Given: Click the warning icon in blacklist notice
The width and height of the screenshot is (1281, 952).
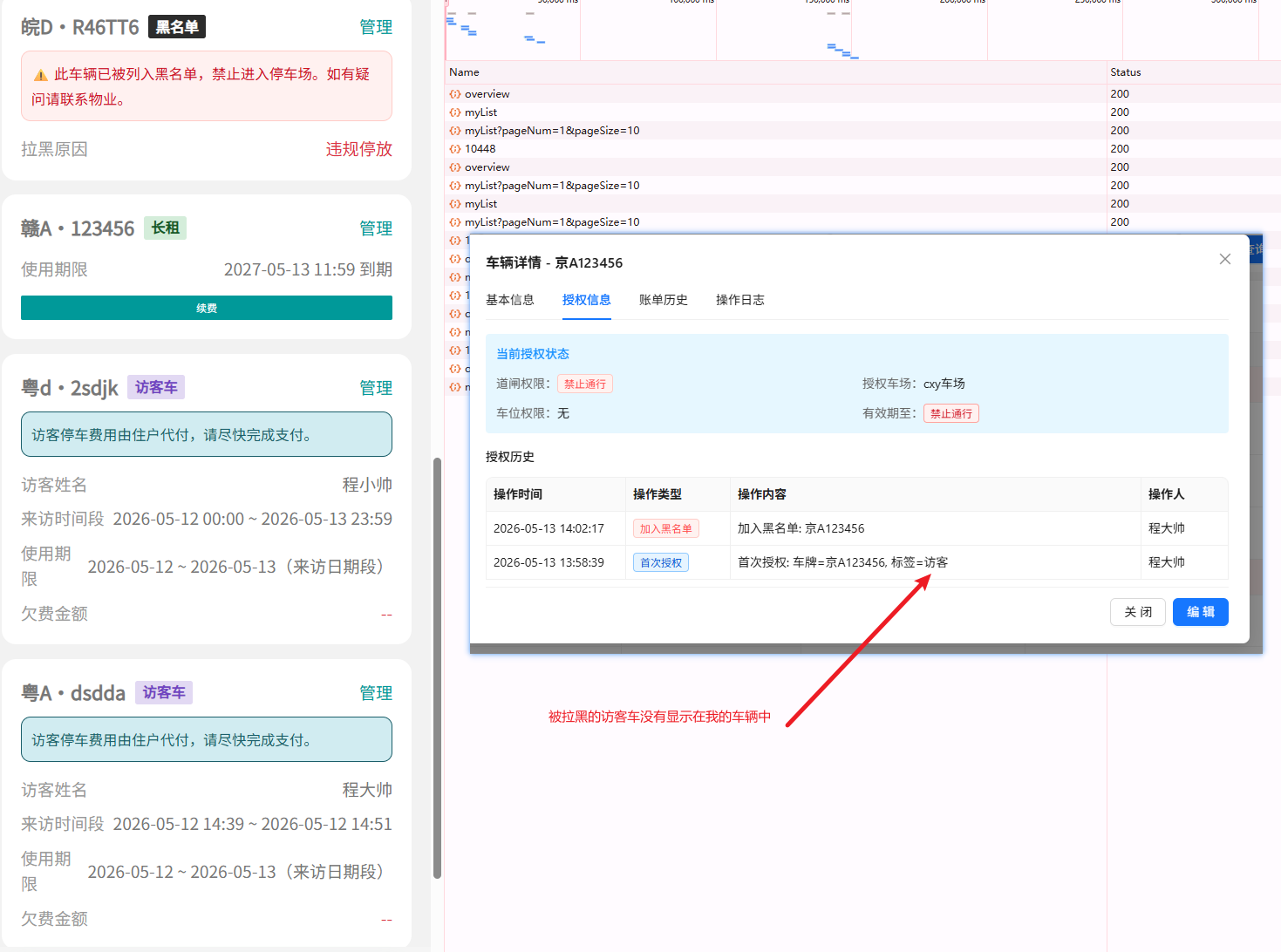Looking at the screenshot, I should [x=40, y=75].
